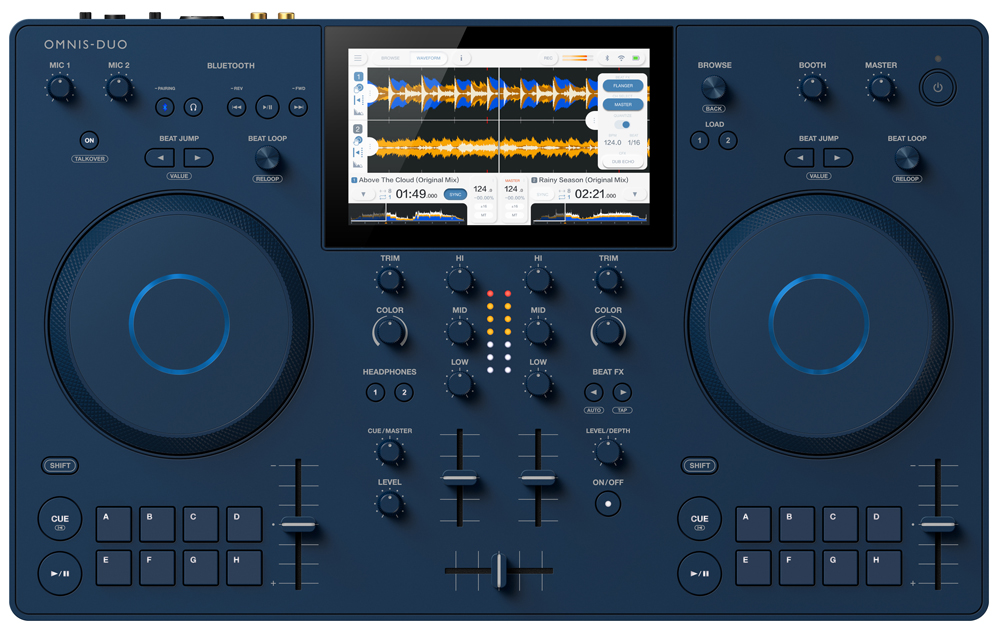Expand the deck 1 dropdown arrow on screen

click(363, 194)
